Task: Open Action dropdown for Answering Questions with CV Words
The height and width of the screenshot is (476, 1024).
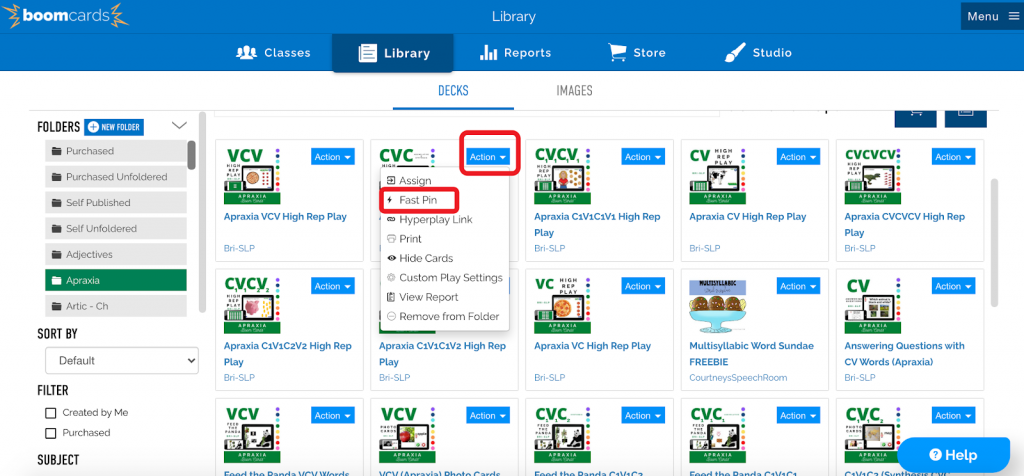Action: [953, 286]
